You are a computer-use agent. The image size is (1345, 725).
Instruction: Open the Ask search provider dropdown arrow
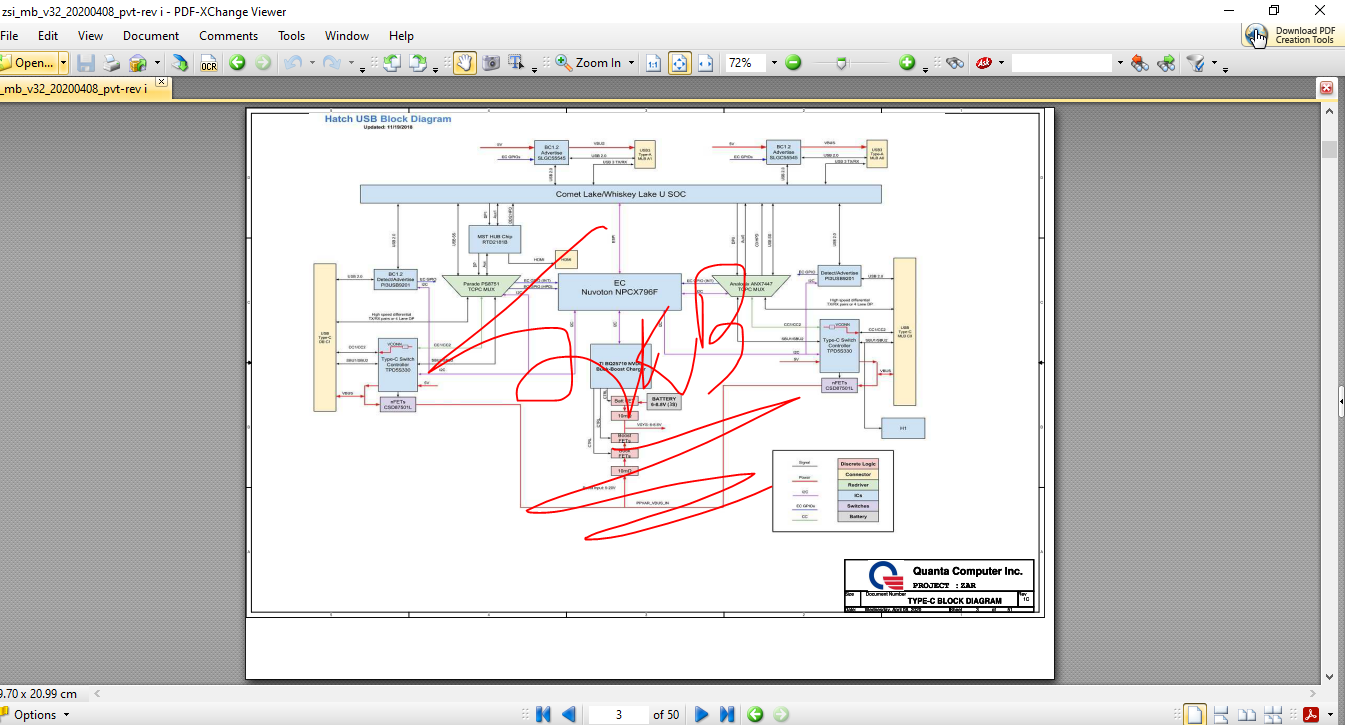tap(1002, 63)
